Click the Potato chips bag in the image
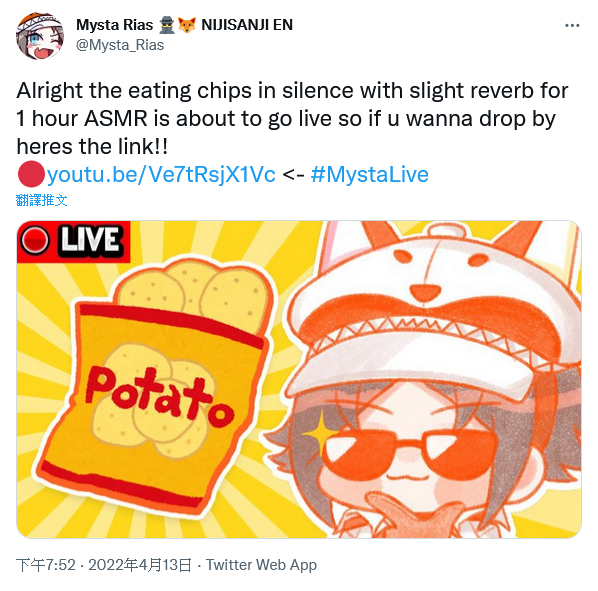 [154, 385]
